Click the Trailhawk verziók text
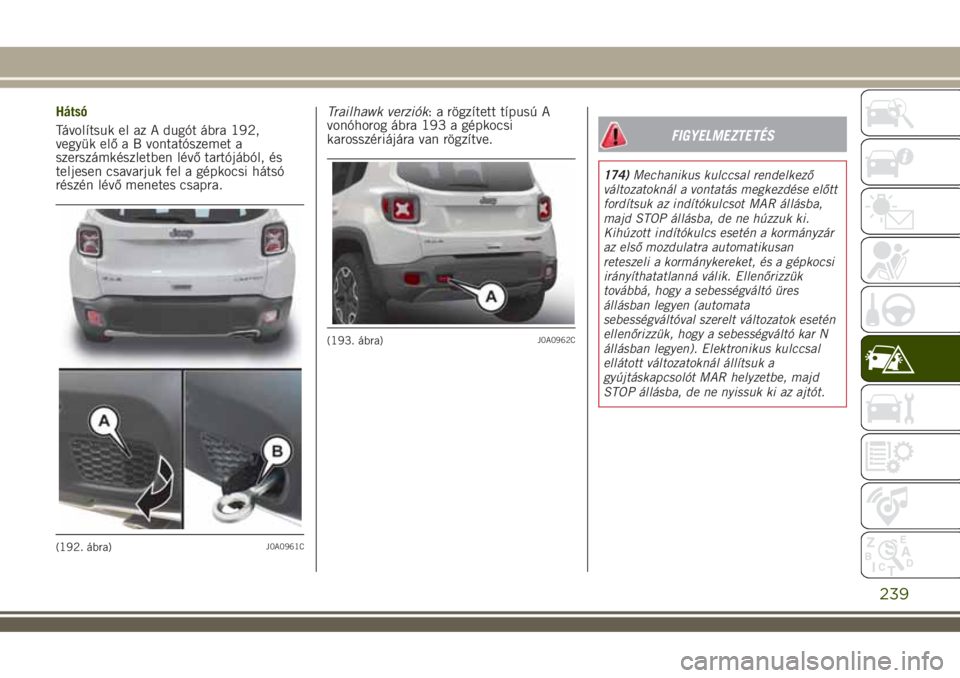 (378, 112)
